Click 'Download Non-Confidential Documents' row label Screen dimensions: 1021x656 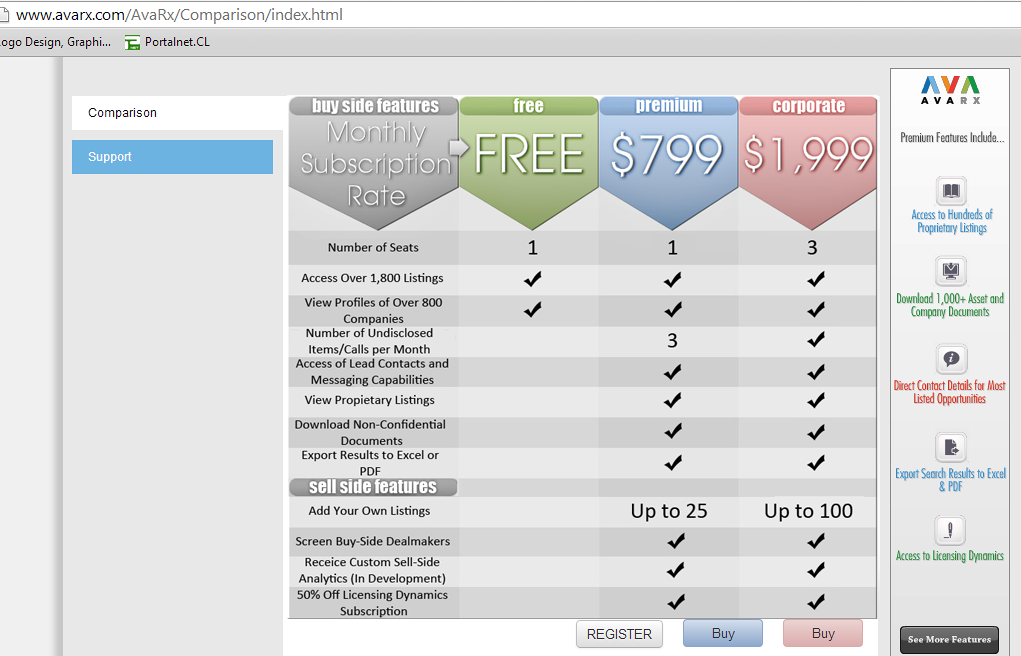tap(371, 432)
